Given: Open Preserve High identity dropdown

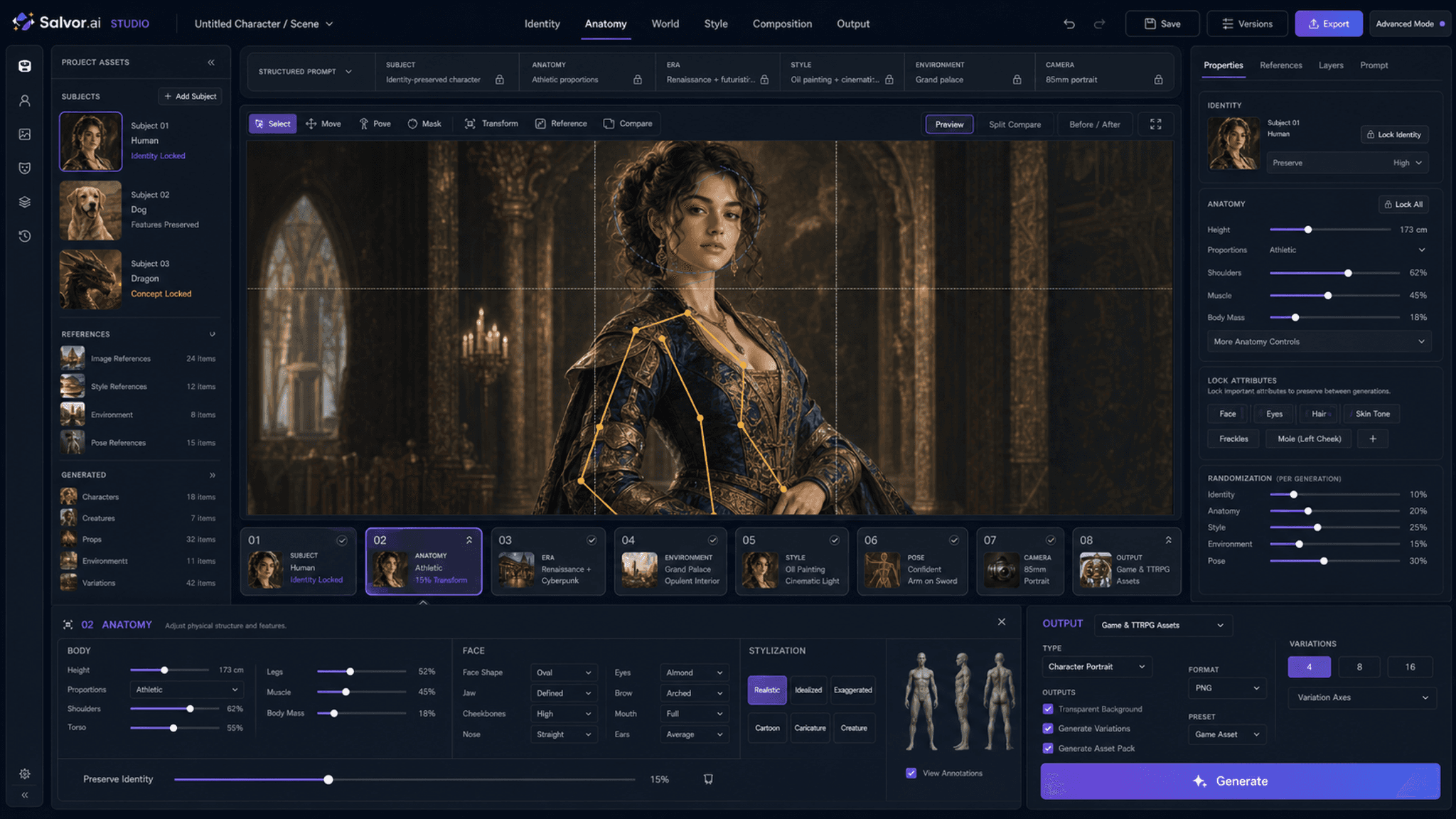Looking at the screenshot, I should pyautogui.click(x=1347, y=163).
